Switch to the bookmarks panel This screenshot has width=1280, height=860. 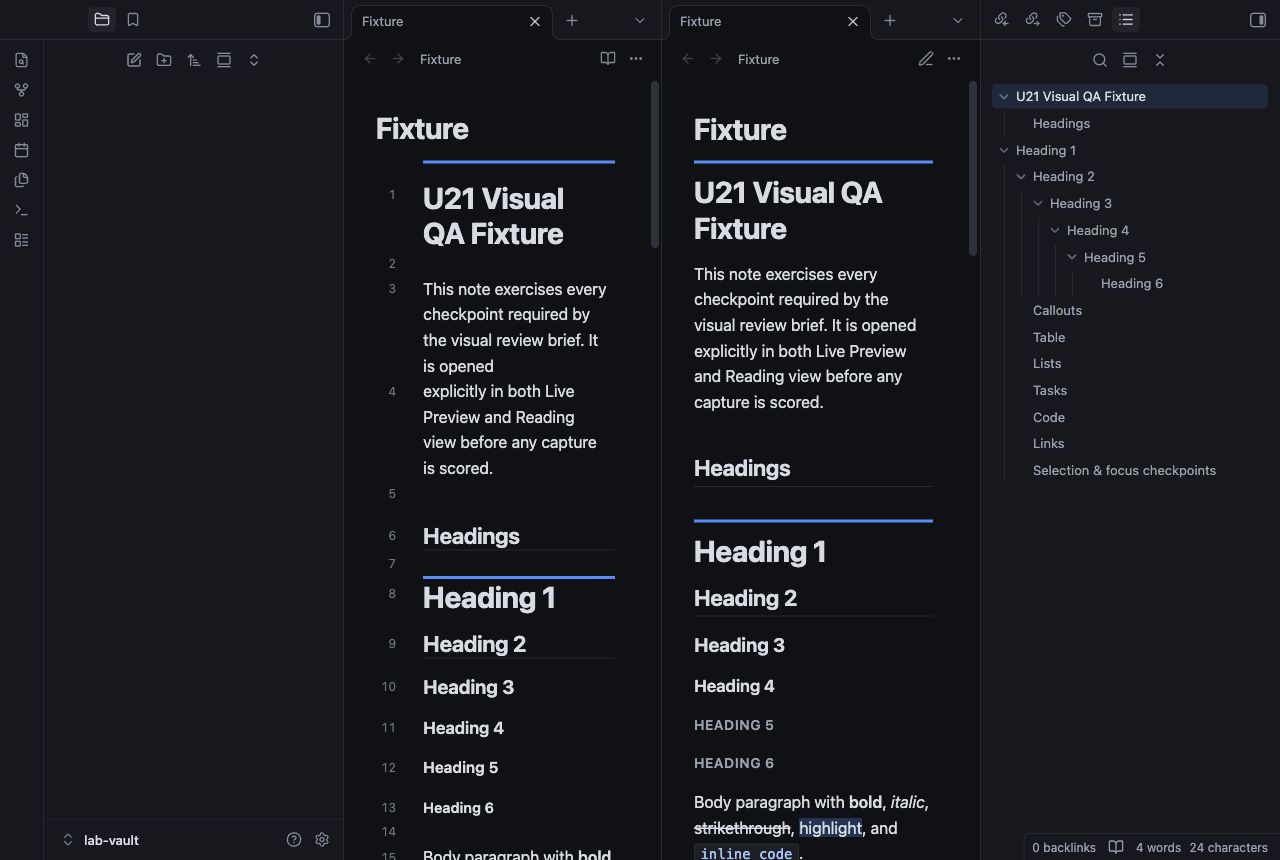coord(133,20)
